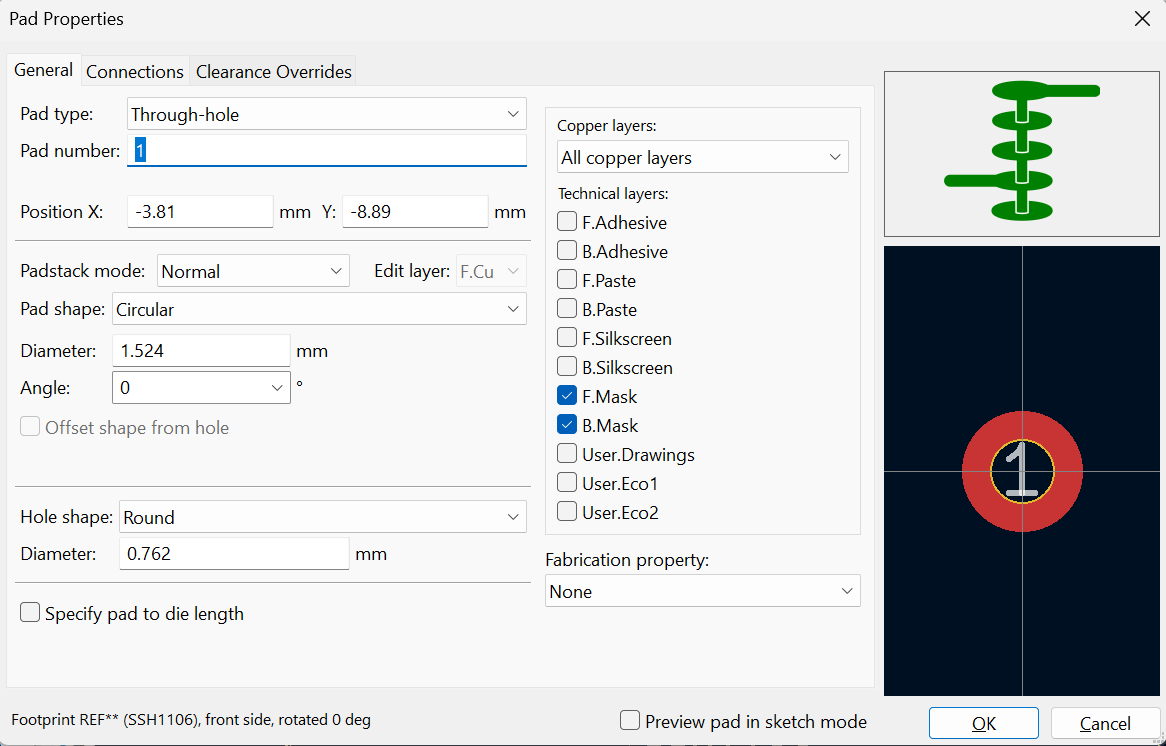This screenshot has width=1166, height=746.
Task: Open the Angle combo box
Action: pos(201,388)
